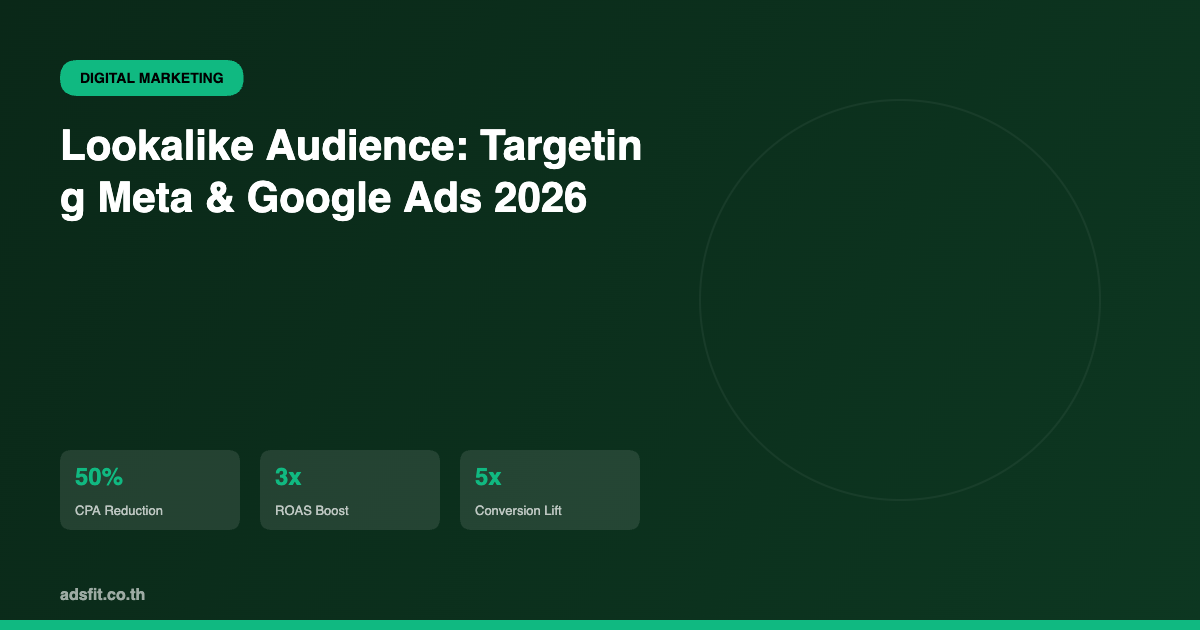Click the green bar along the bottom edge
This screenshot has width=1200, height=630.
tap(600, 625)
